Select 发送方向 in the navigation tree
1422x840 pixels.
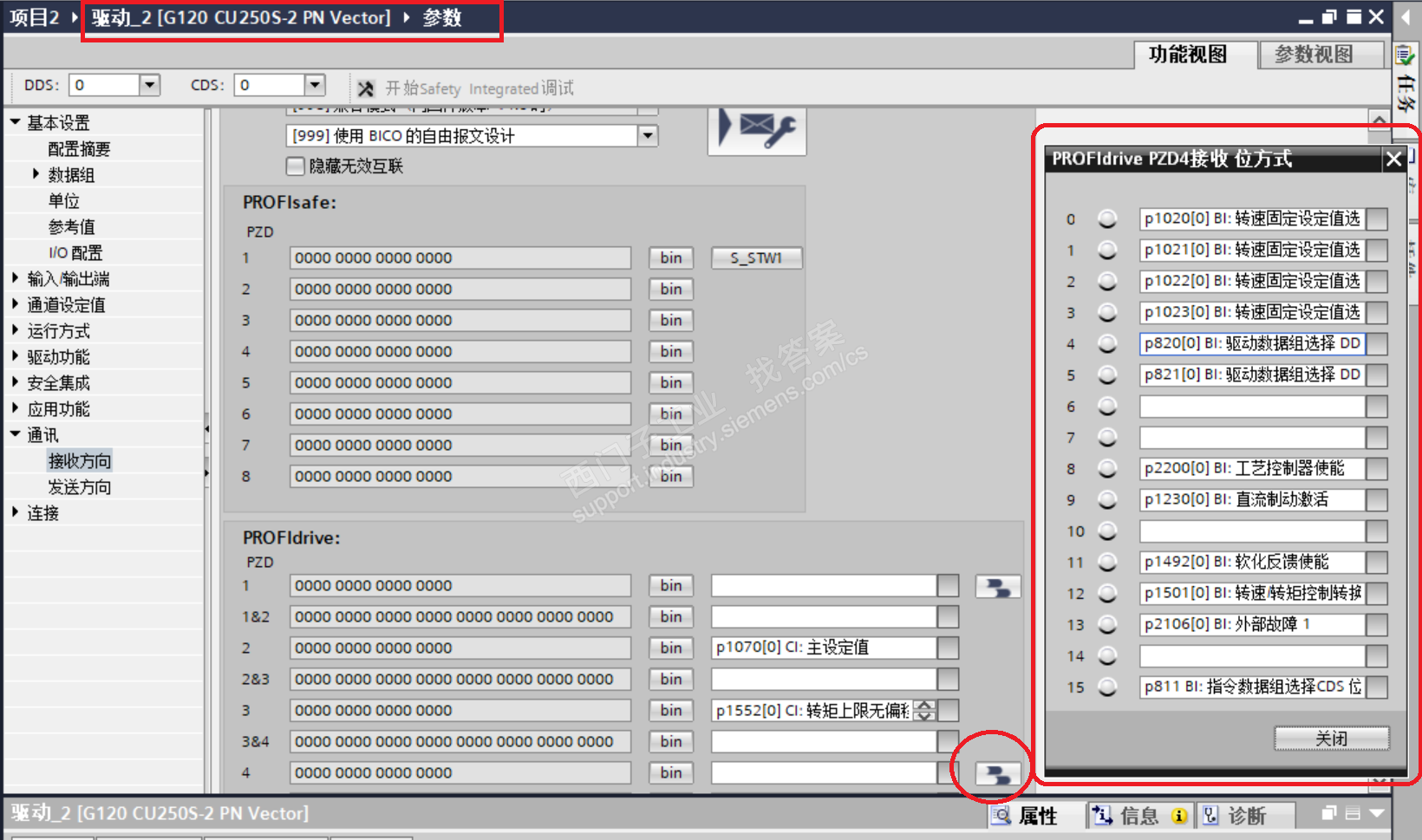[x=80, y=487]
